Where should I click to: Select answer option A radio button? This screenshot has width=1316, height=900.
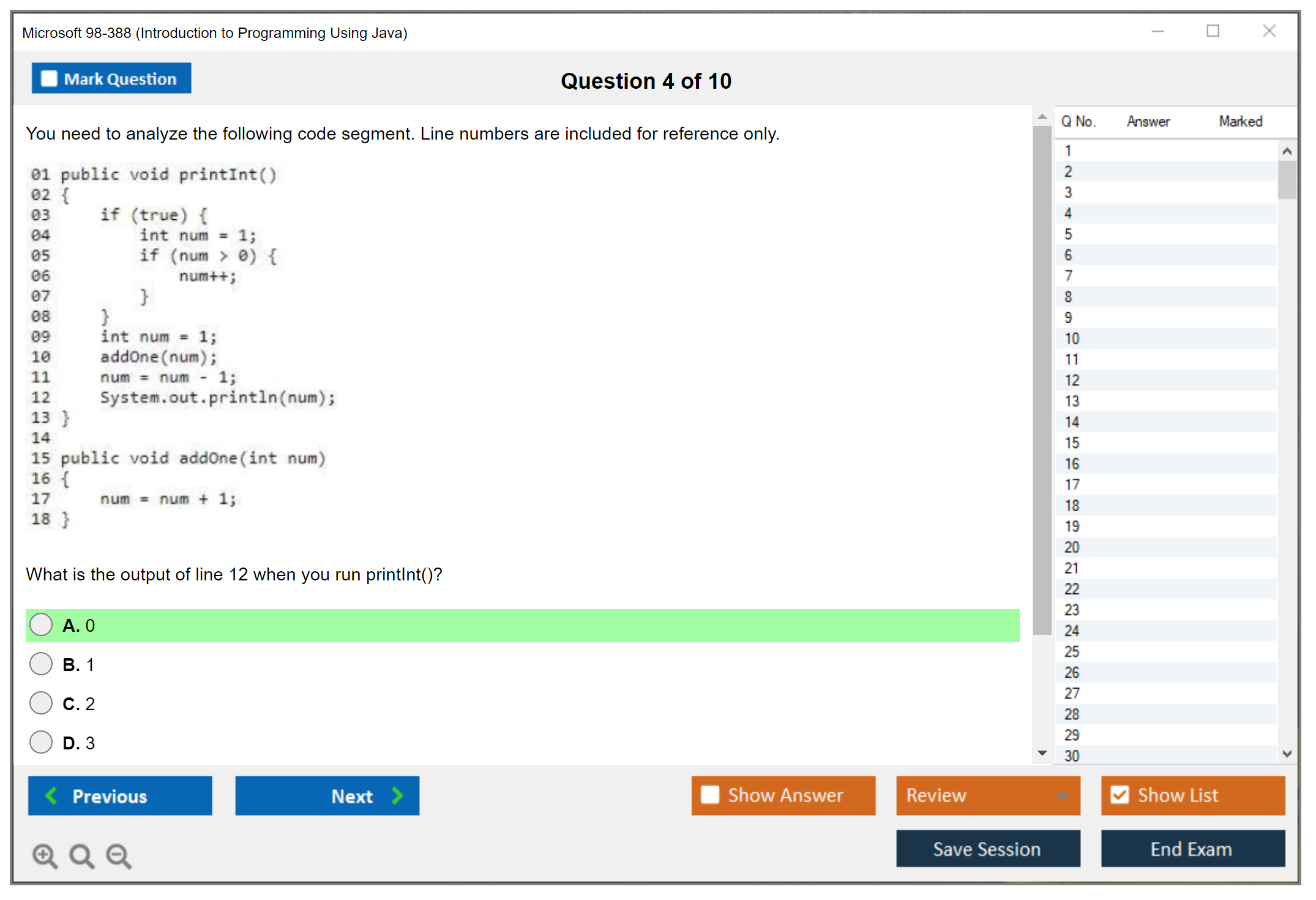pyautogui.click(x=41, y=625)
